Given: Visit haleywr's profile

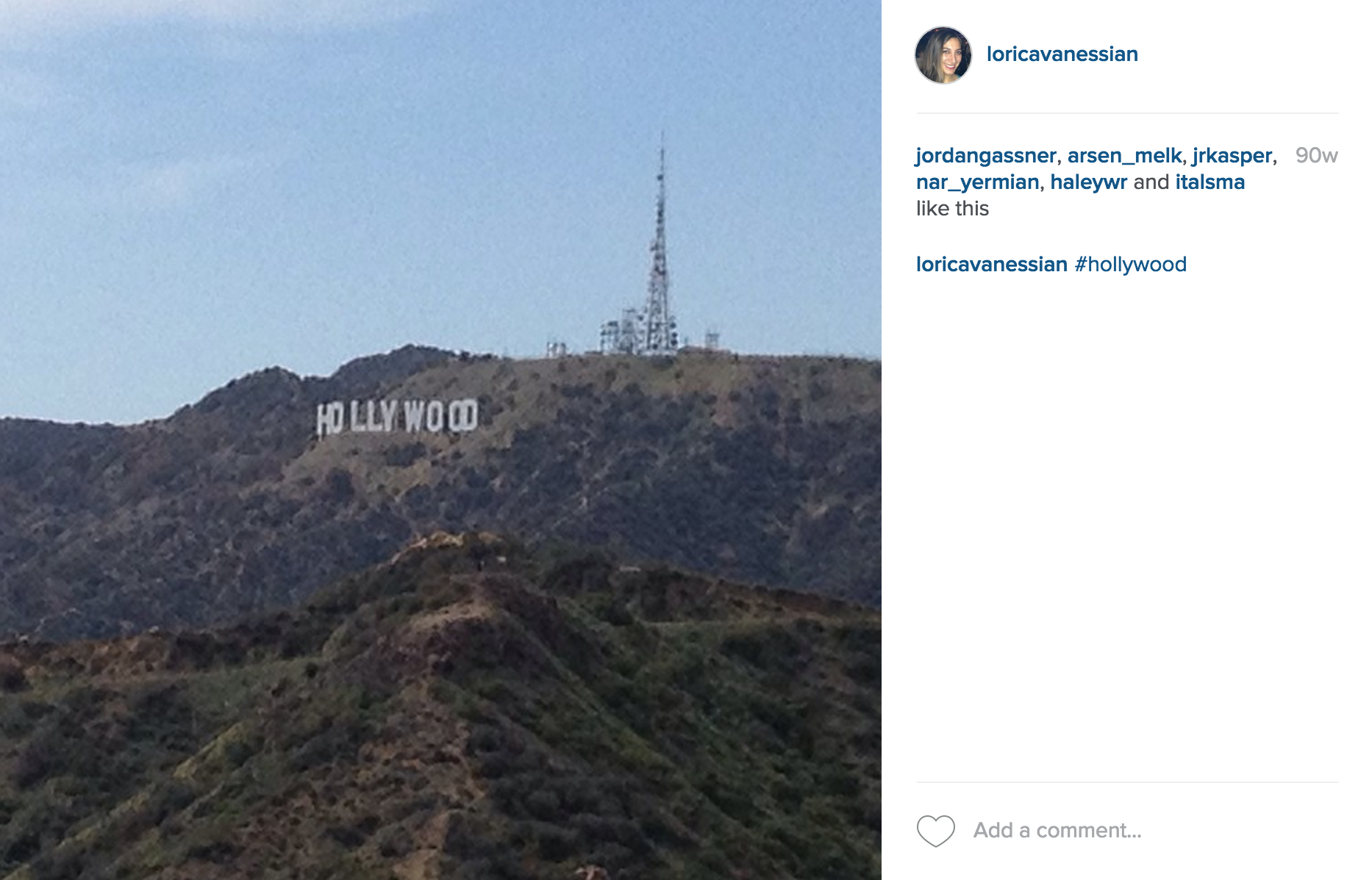Looking at the screenshot, I should click(x=1088, y=182).
